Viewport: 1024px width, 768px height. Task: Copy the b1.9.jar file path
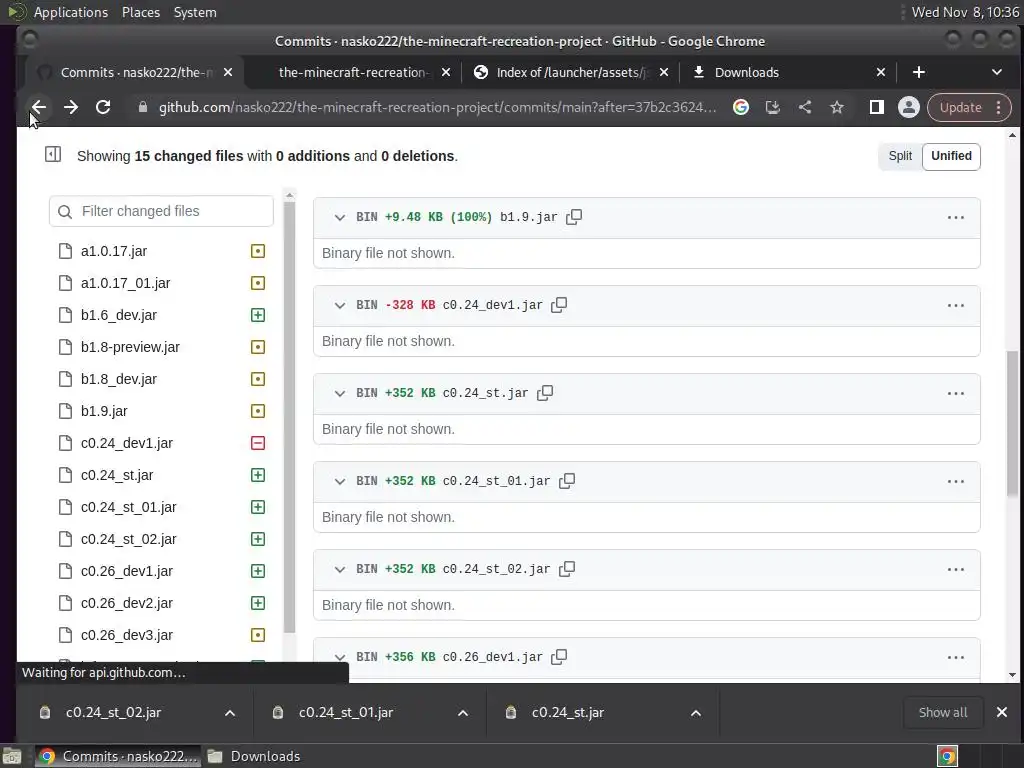click(574, 217)
